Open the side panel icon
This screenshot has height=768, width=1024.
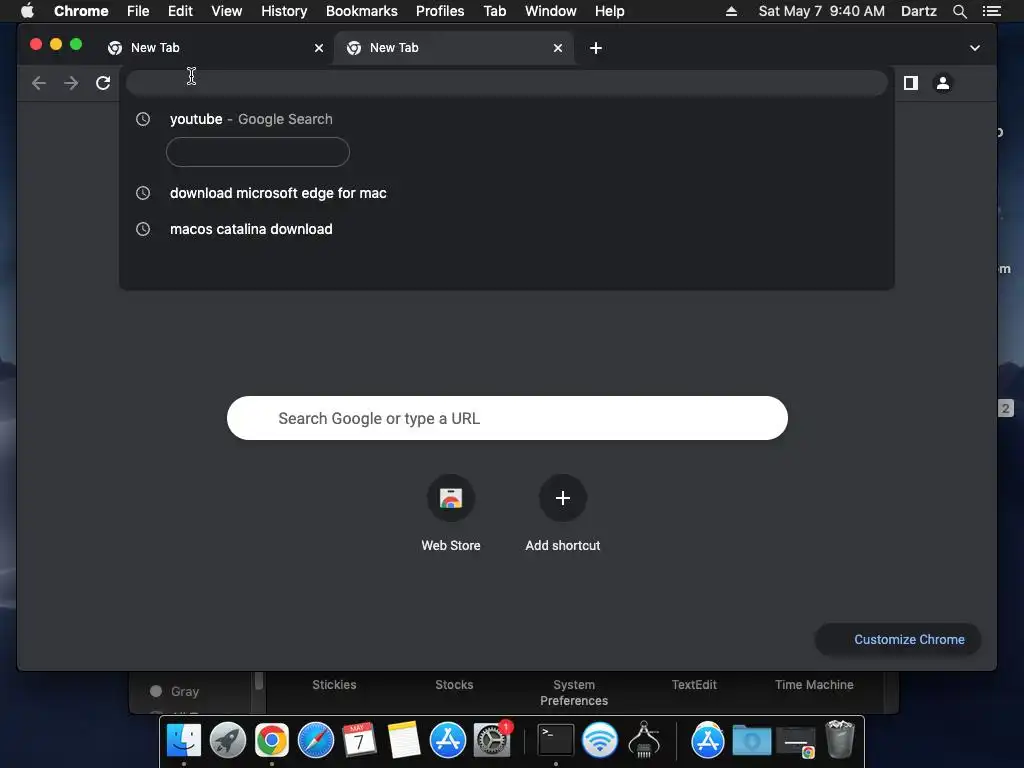(910, 83)
